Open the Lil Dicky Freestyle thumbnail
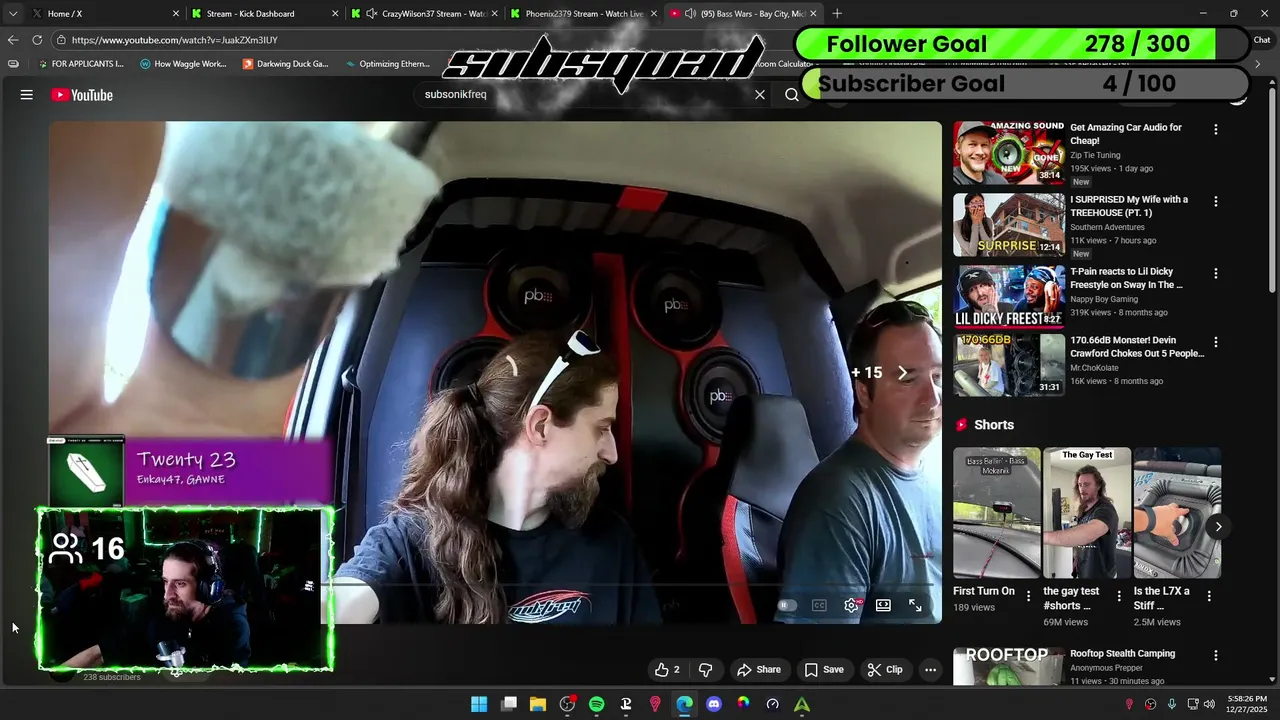 1008,297
